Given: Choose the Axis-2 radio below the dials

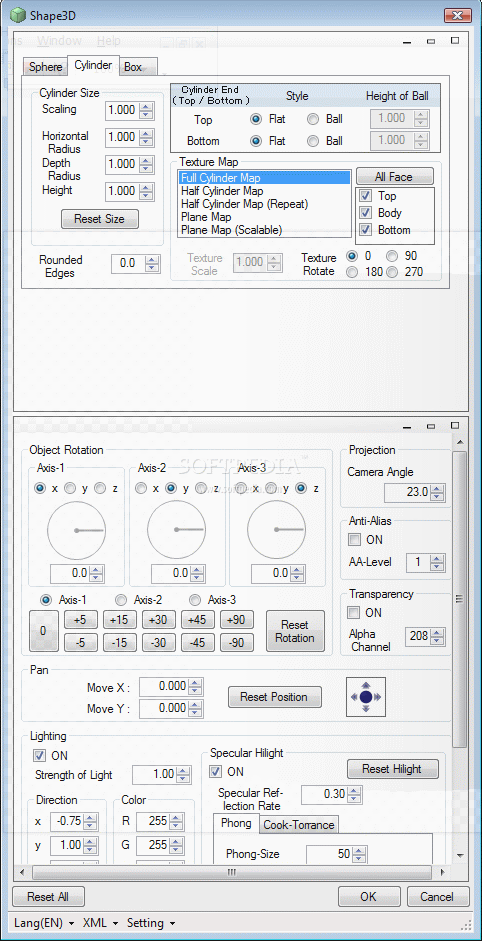Looking at the screenshot, I should pos(121,600).
